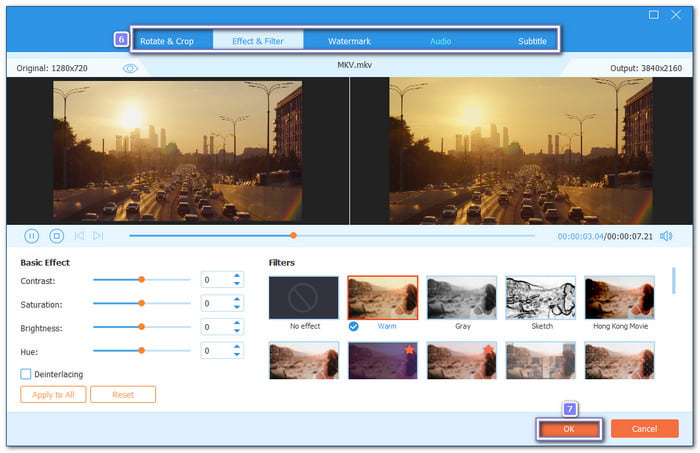Click the Original: 1280x720 label
This screenshot has width=700, height=453.
[x=52, y=68]
